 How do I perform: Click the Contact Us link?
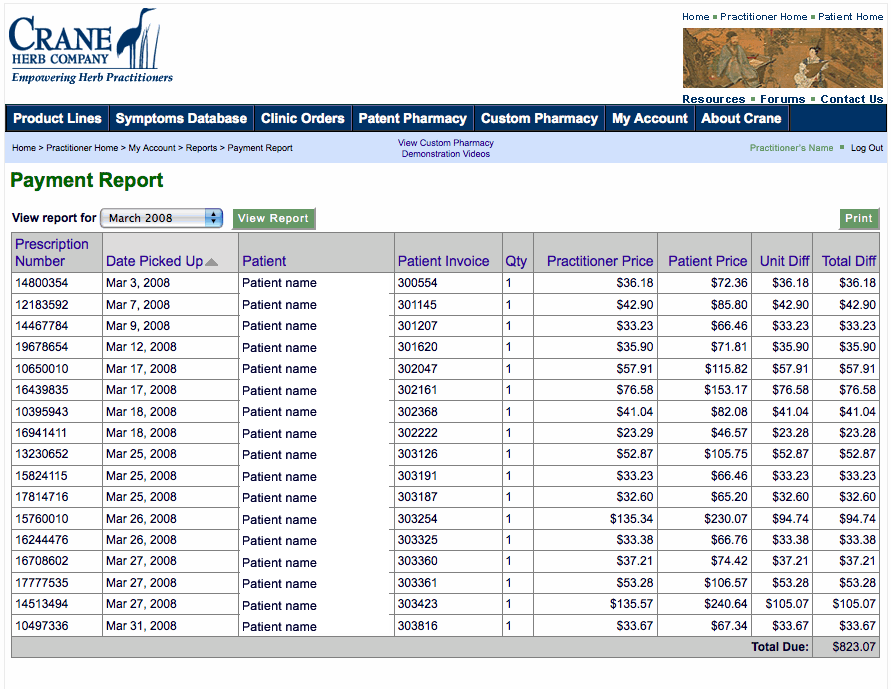[851, 99]
